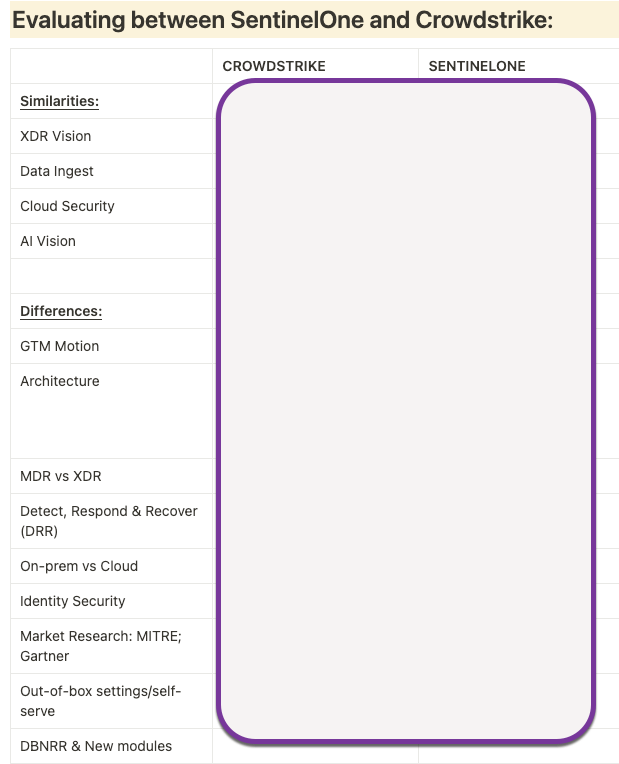The height and width of the screenshot is (764, 619).
Task: Click the Architecture row cell
Action: (60, 381)
